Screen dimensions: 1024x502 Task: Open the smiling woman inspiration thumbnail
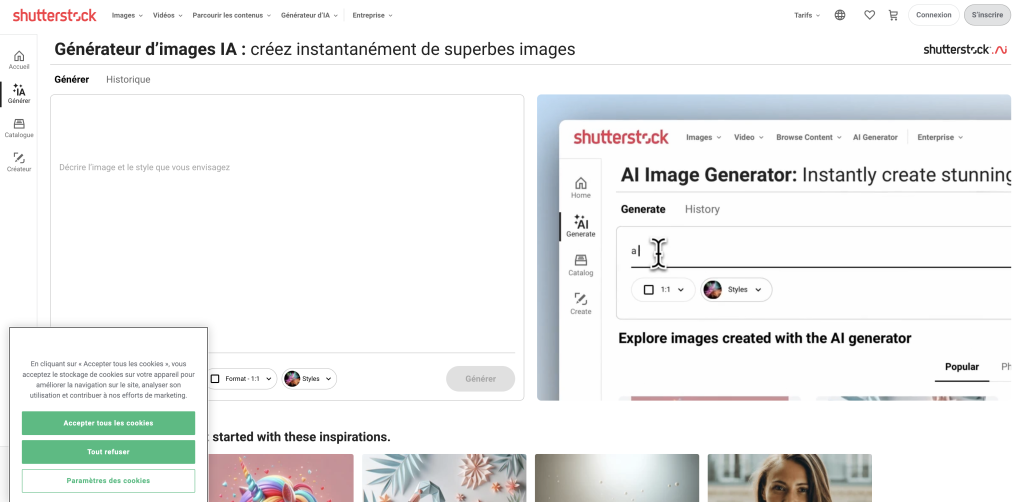pyautogui.click(x=790, y=478)
